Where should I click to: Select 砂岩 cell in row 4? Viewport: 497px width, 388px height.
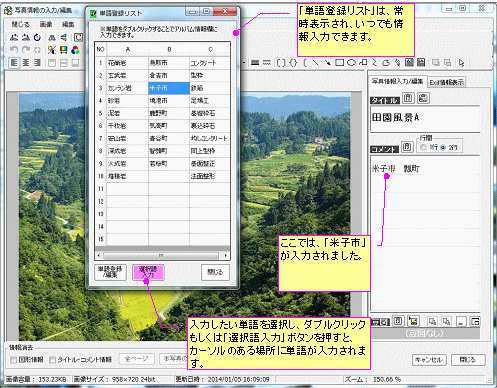point(127,101)
